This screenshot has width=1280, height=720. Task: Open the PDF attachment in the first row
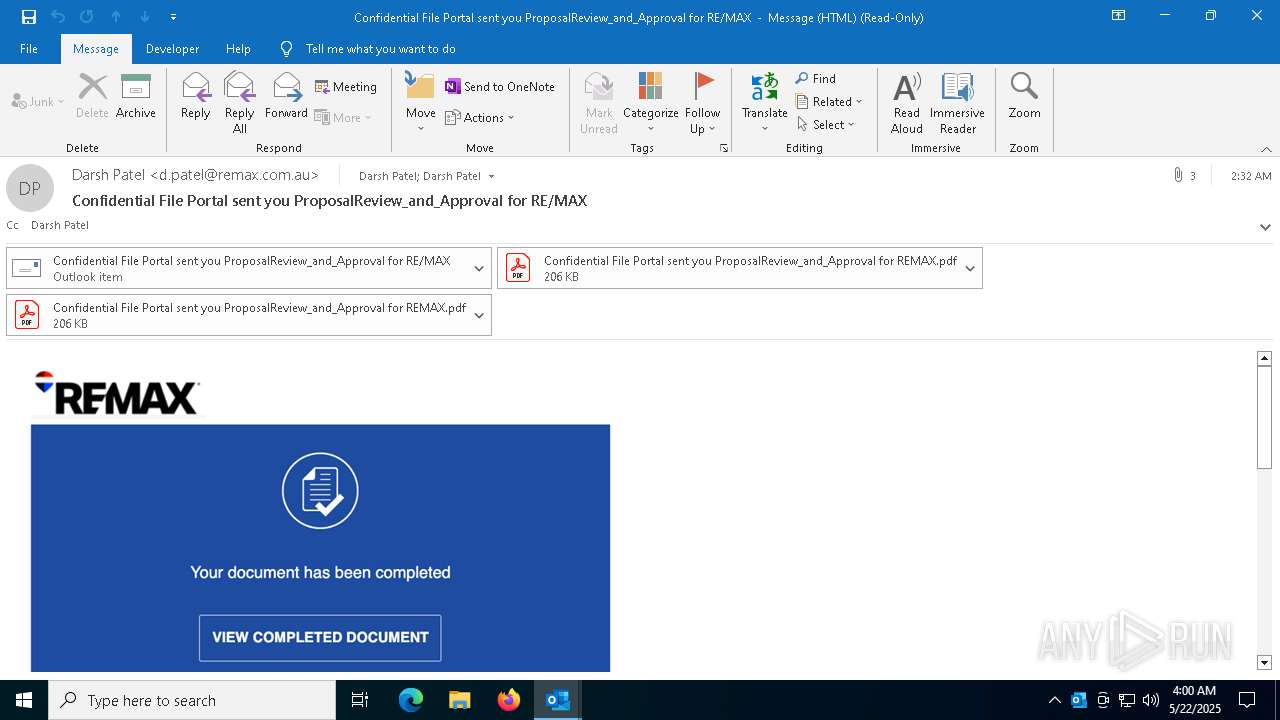pos(729,268)
